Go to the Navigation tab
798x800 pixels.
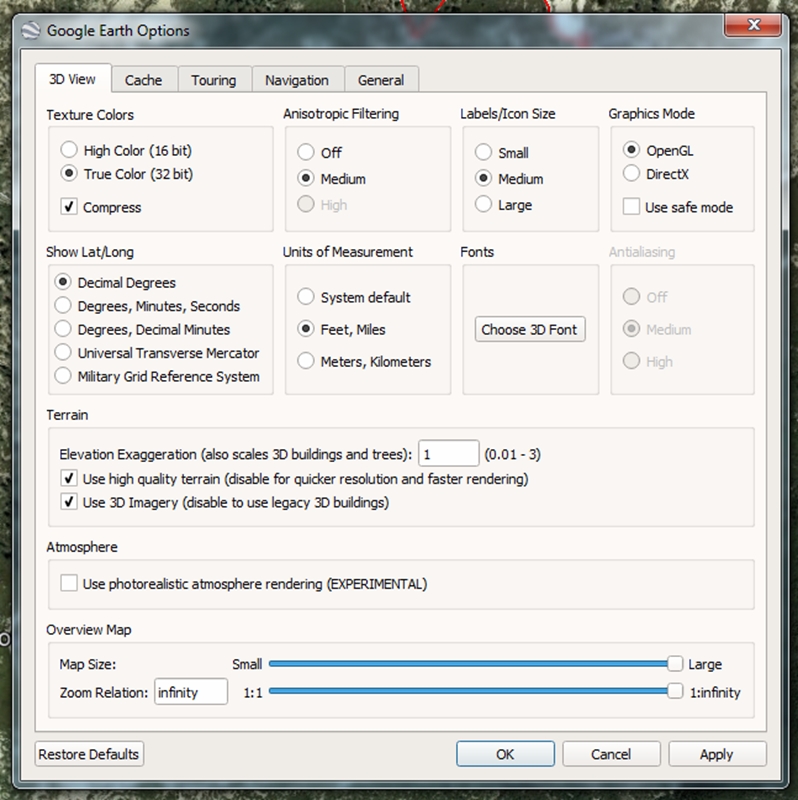297,80
